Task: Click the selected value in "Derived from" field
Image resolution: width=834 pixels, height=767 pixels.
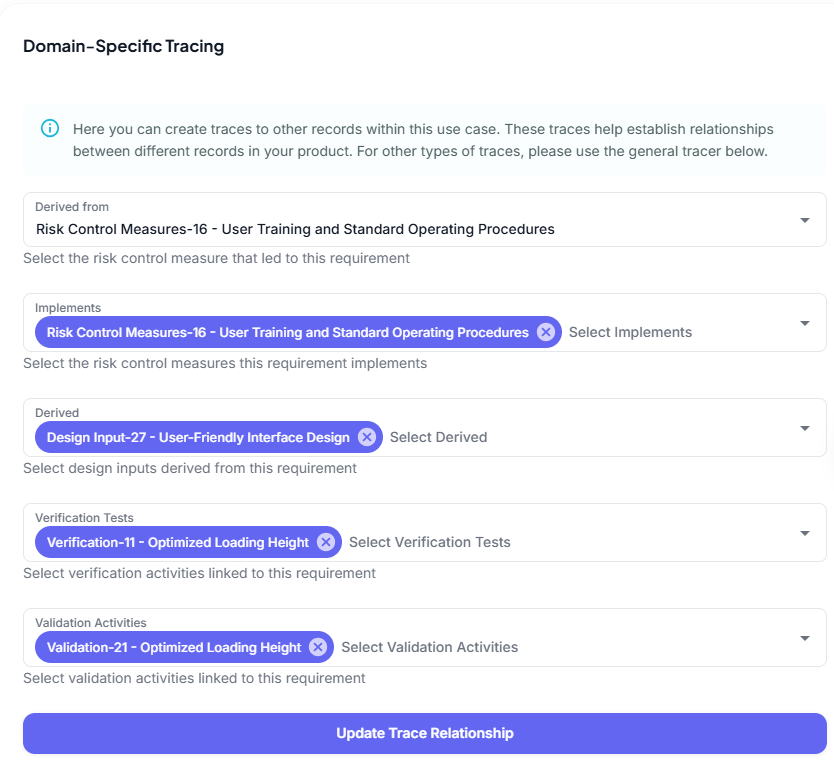Action: pos(295,229)
